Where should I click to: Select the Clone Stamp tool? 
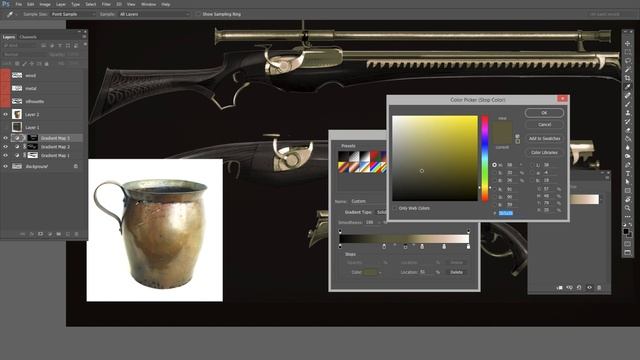tap(627, 113)
